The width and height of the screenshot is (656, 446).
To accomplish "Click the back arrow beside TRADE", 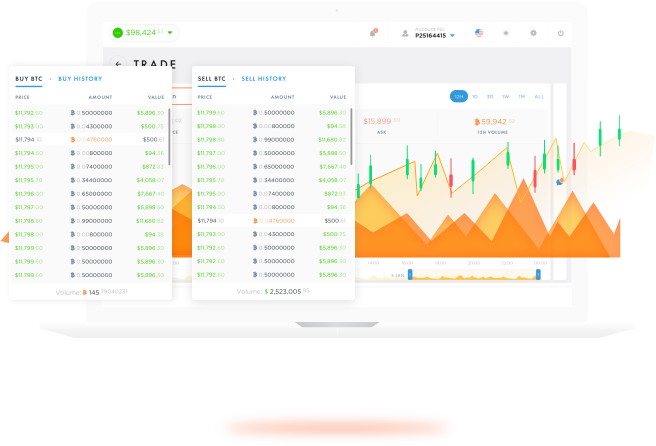I will coord(120,63).
